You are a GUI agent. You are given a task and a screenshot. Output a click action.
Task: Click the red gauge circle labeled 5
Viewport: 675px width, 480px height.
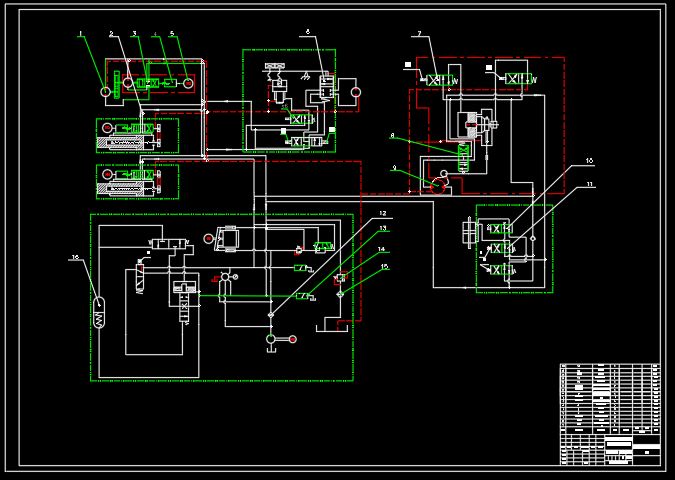point(188,83)
